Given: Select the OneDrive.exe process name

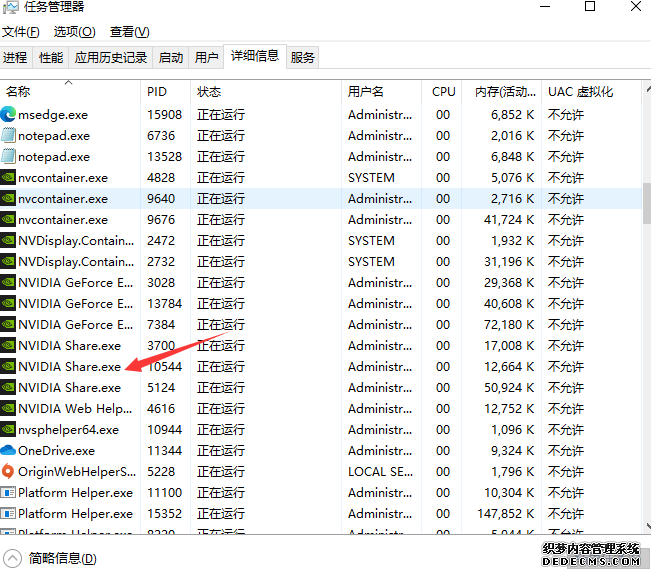Looking at the screenshot, I should (x=56, y=451).
